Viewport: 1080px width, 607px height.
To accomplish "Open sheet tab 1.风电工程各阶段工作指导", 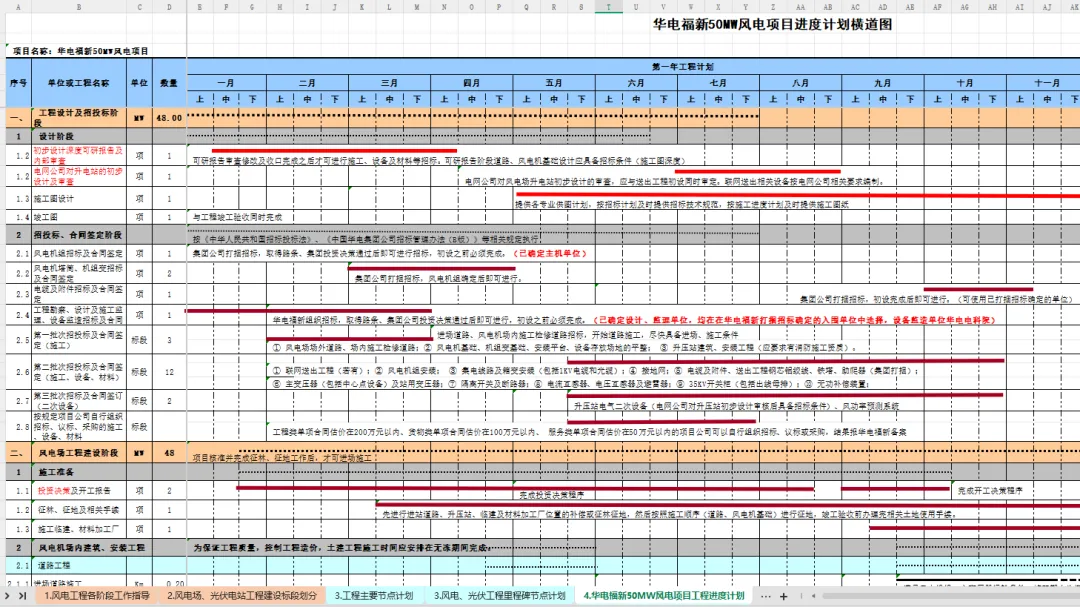I will (x=96, y=596).
